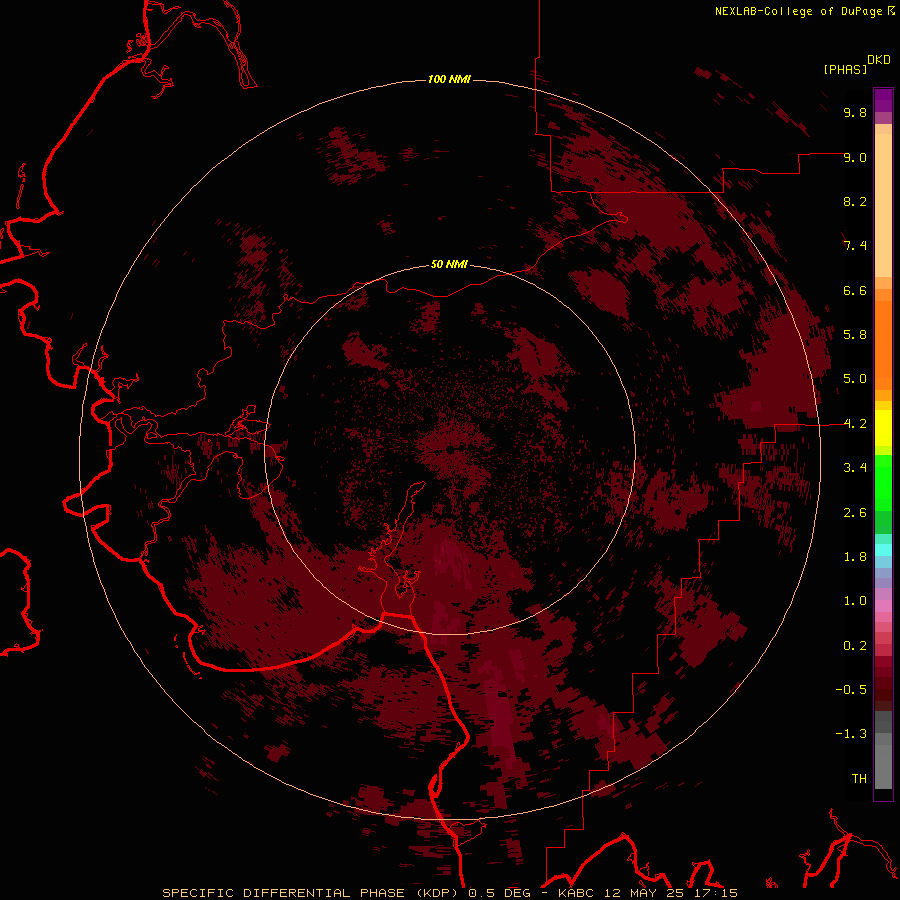The width and height of the screenshot is (900, 900).
Task: Click the 'NEXLAB-College of DuPage' header text
Action: 798,11
